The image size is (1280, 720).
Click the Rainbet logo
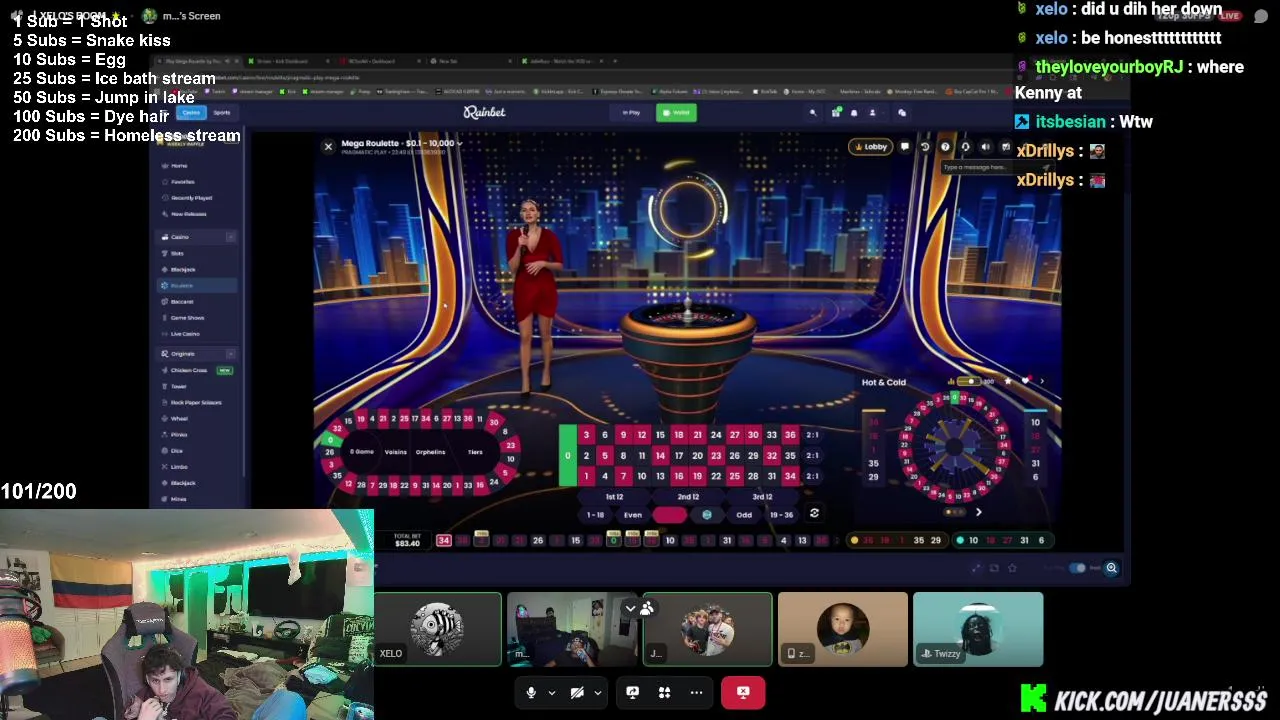[x=484, y=112]
